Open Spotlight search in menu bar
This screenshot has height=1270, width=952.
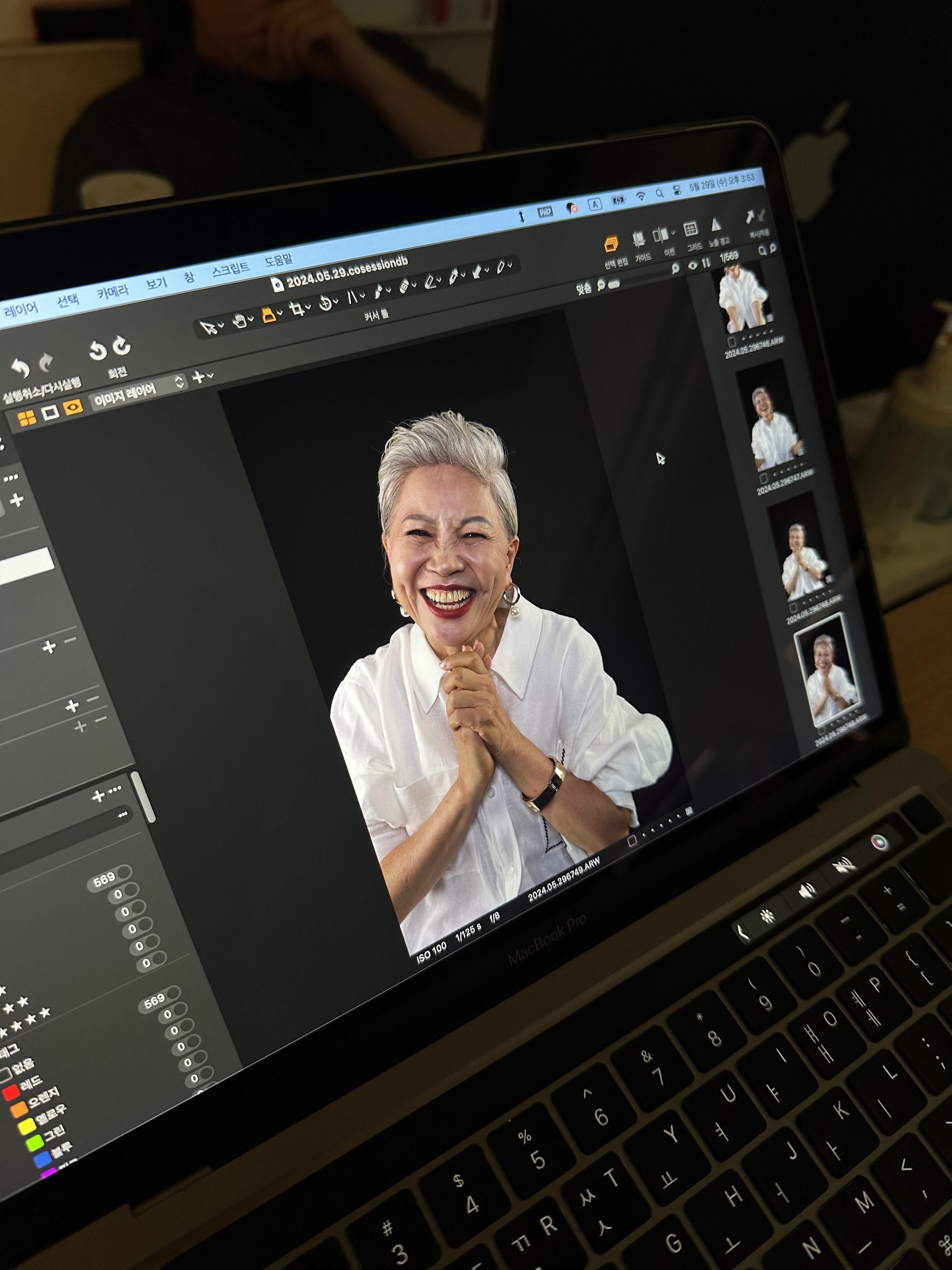pyautogui.click(x=659, y=193)
